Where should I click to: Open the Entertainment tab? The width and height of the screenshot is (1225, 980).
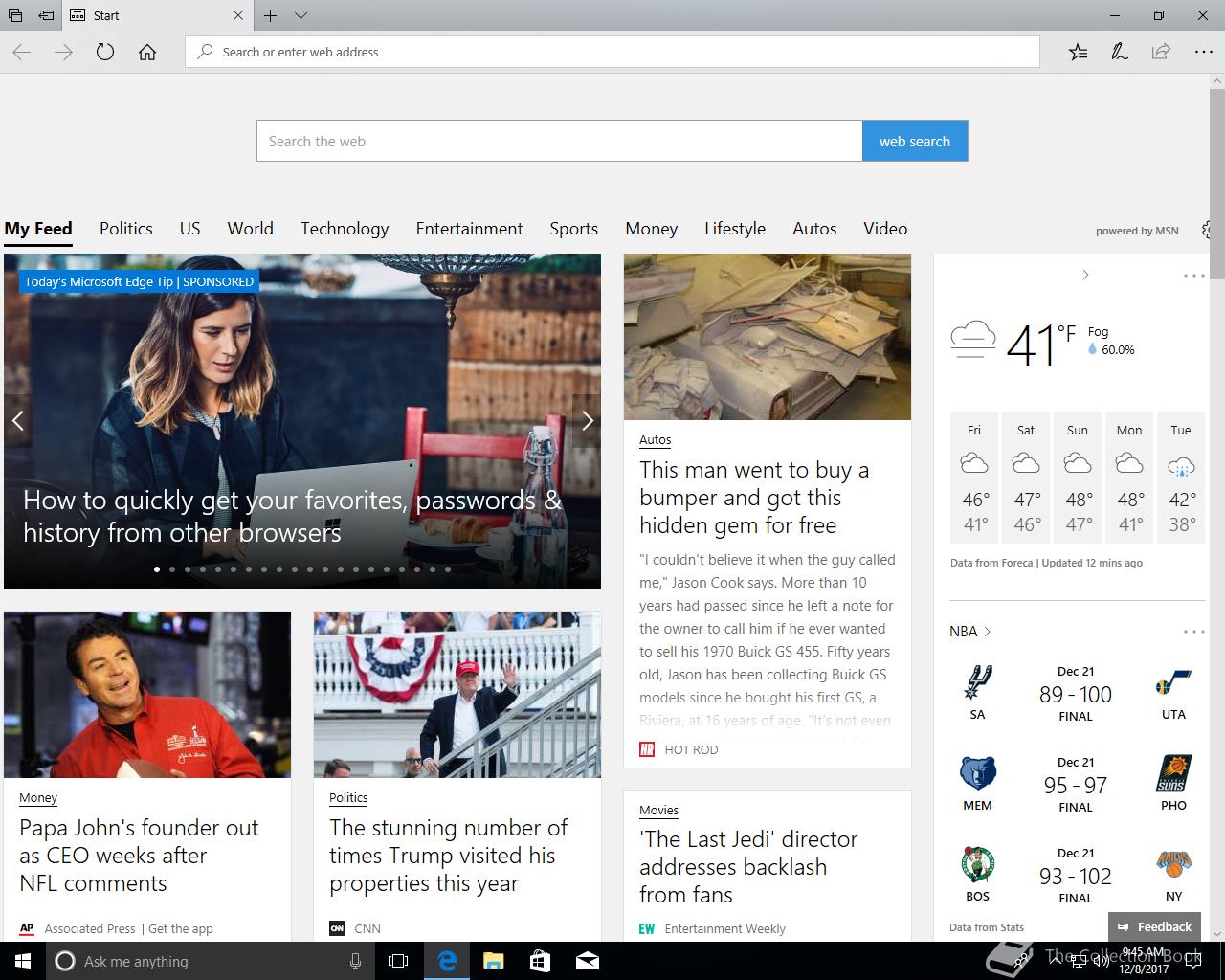[470, 229]
